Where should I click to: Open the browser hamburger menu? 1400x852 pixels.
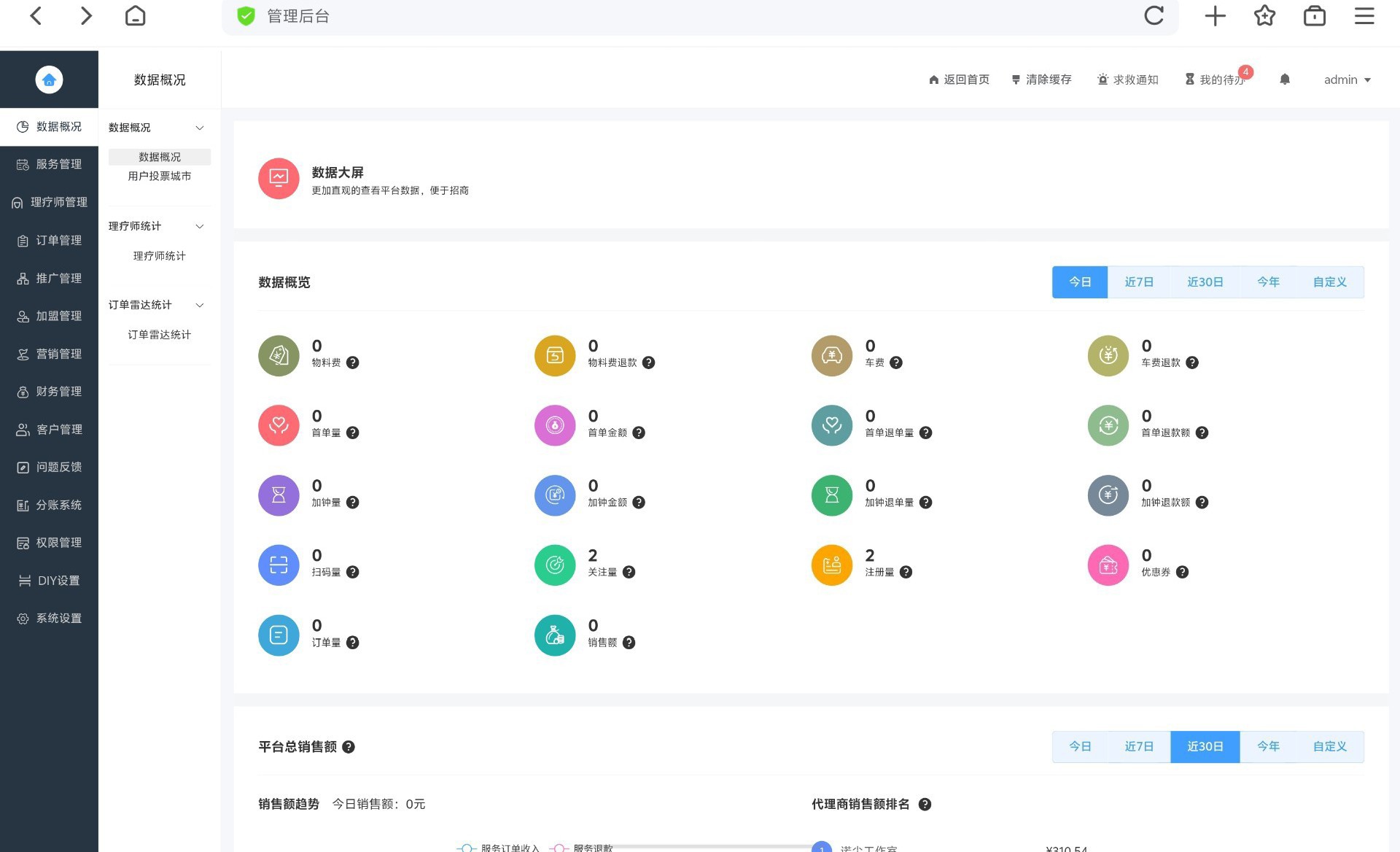[x=1364, y=16]
